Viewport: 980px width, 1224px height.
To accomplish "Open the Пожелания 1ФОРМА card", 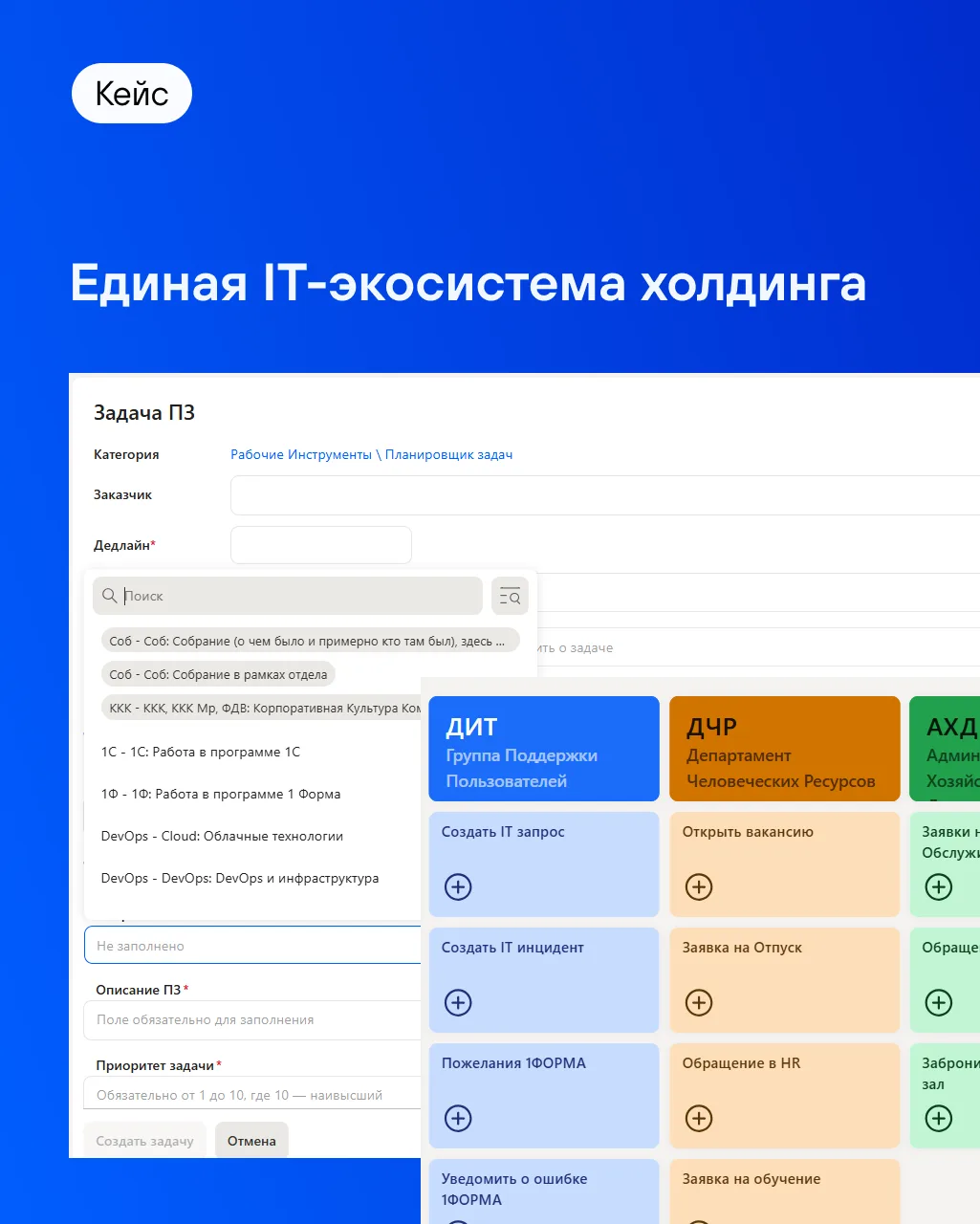I will (x=544, y=1096).
